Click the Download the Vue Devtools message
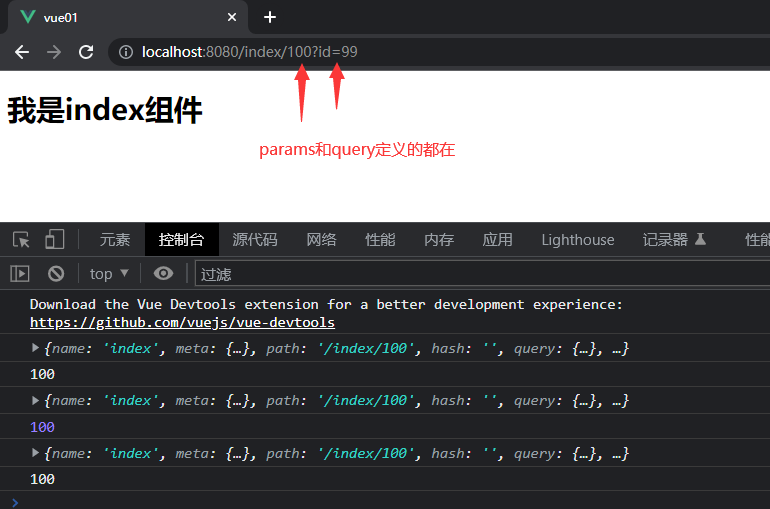Screen dimensions: 770x509 [x=326, y=304]
